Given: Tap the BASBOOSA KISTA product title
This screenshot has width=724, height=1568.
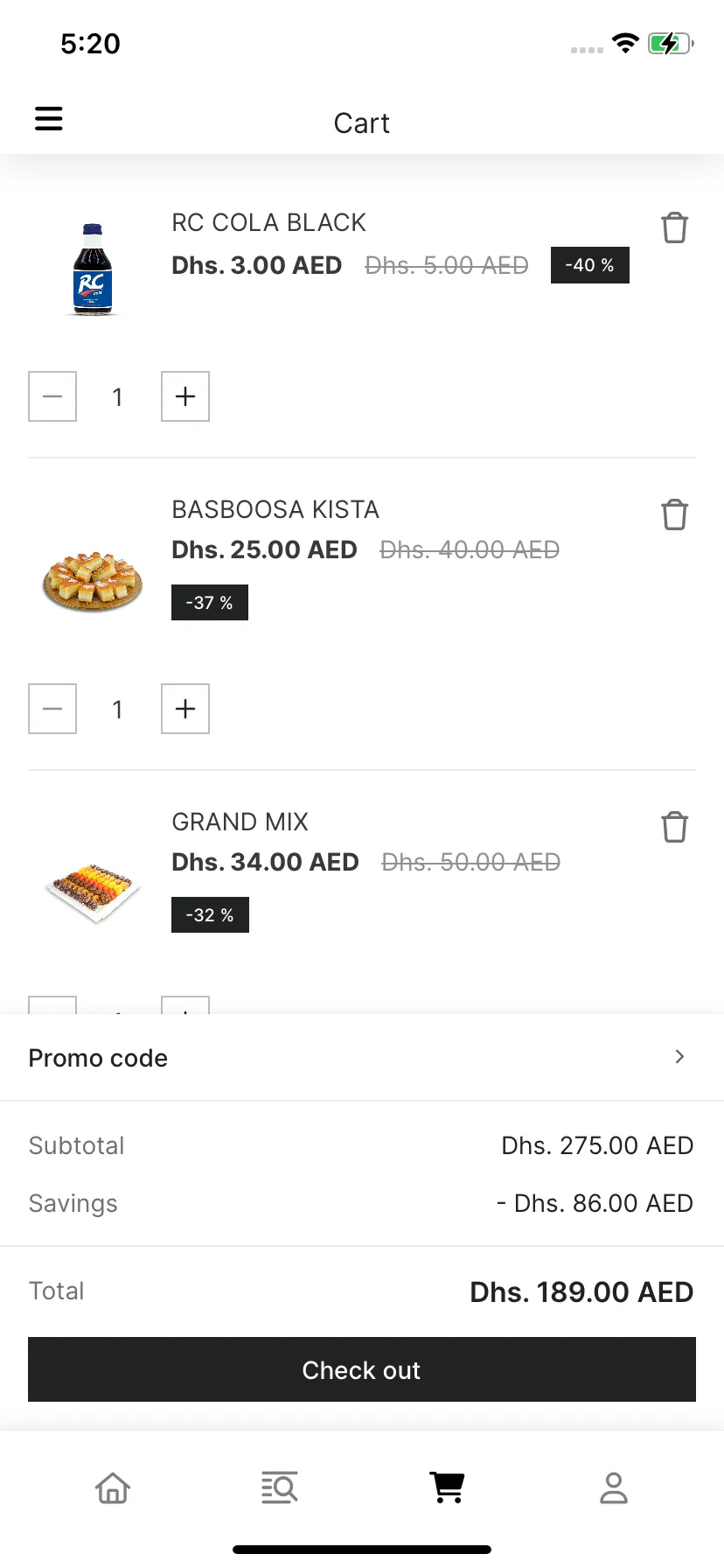Looking at the screenshot, I should point(275,510).
